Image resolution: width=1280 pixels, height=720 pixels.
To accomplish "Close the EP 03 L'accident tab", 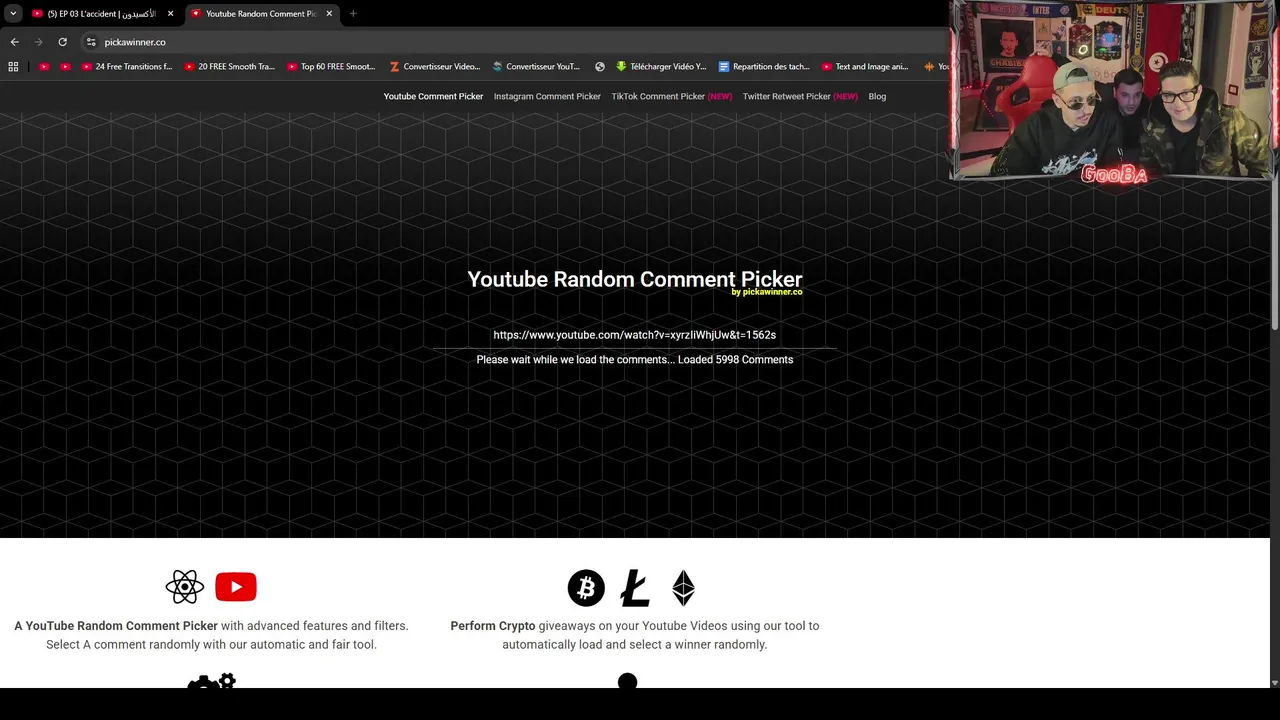I will click(x=170, y=14).
